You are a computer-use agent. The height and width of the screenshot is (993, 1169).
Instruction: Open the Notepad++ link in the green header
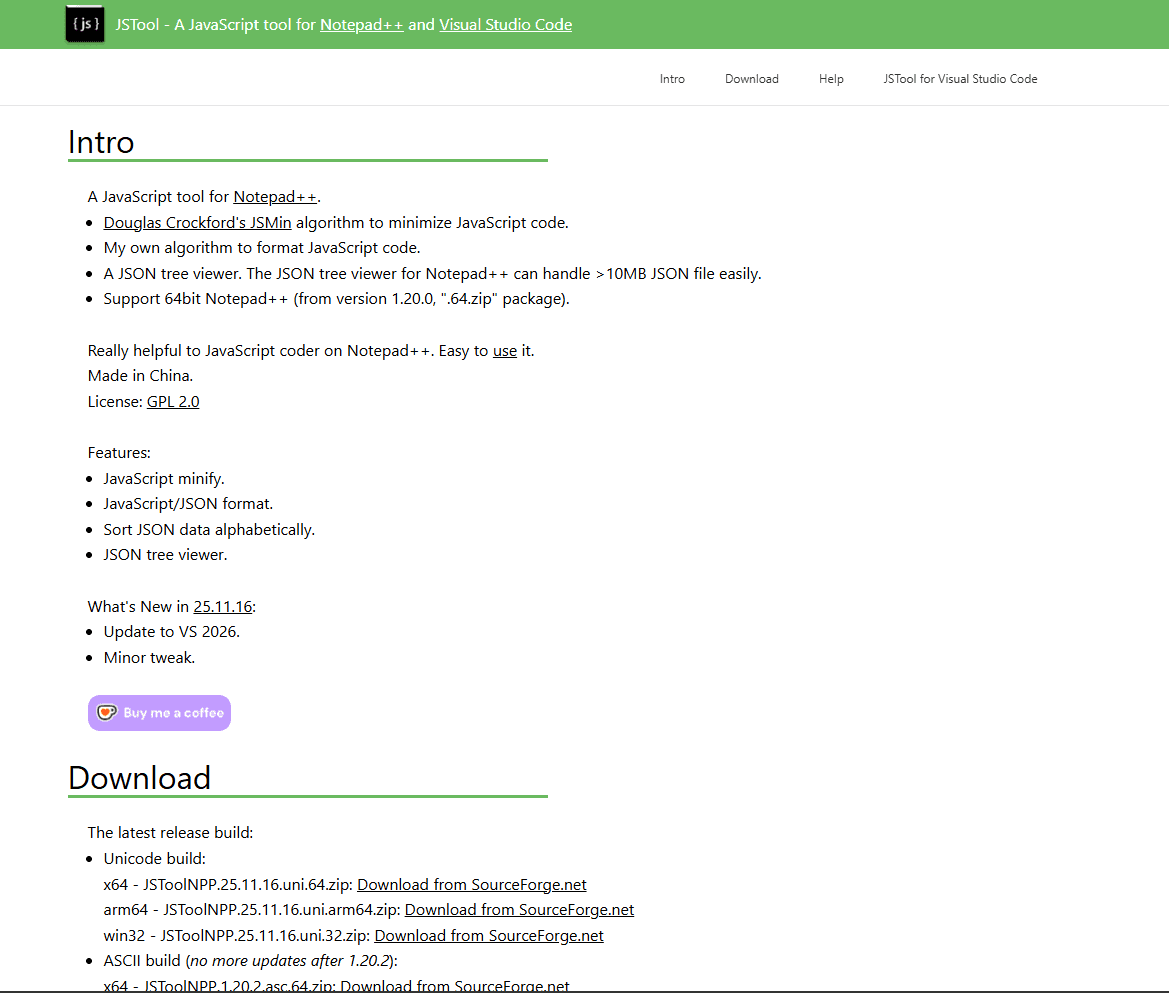[x=361, y=24]
